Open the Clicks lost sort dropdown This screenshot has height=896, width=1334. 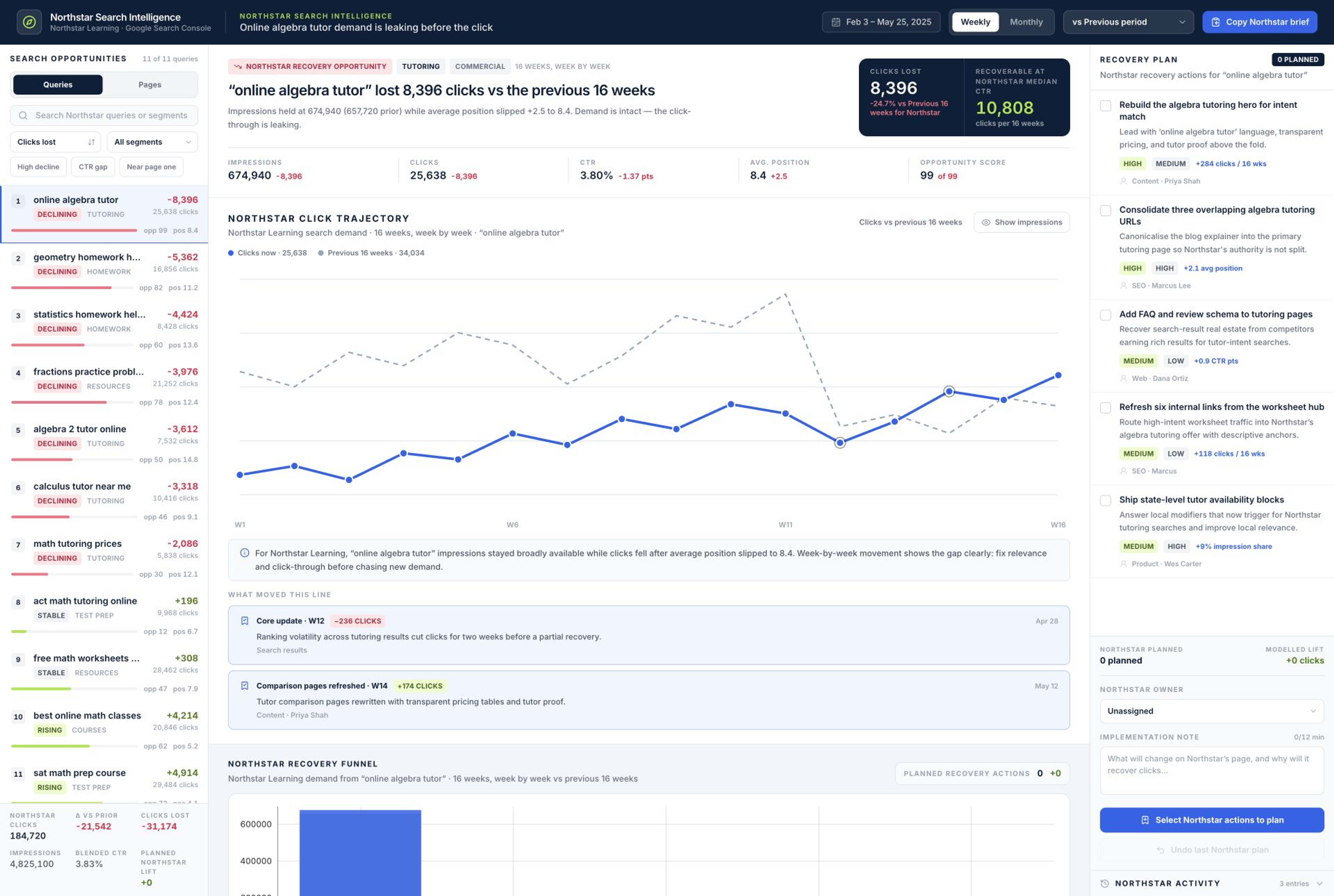tap(56, 142)
